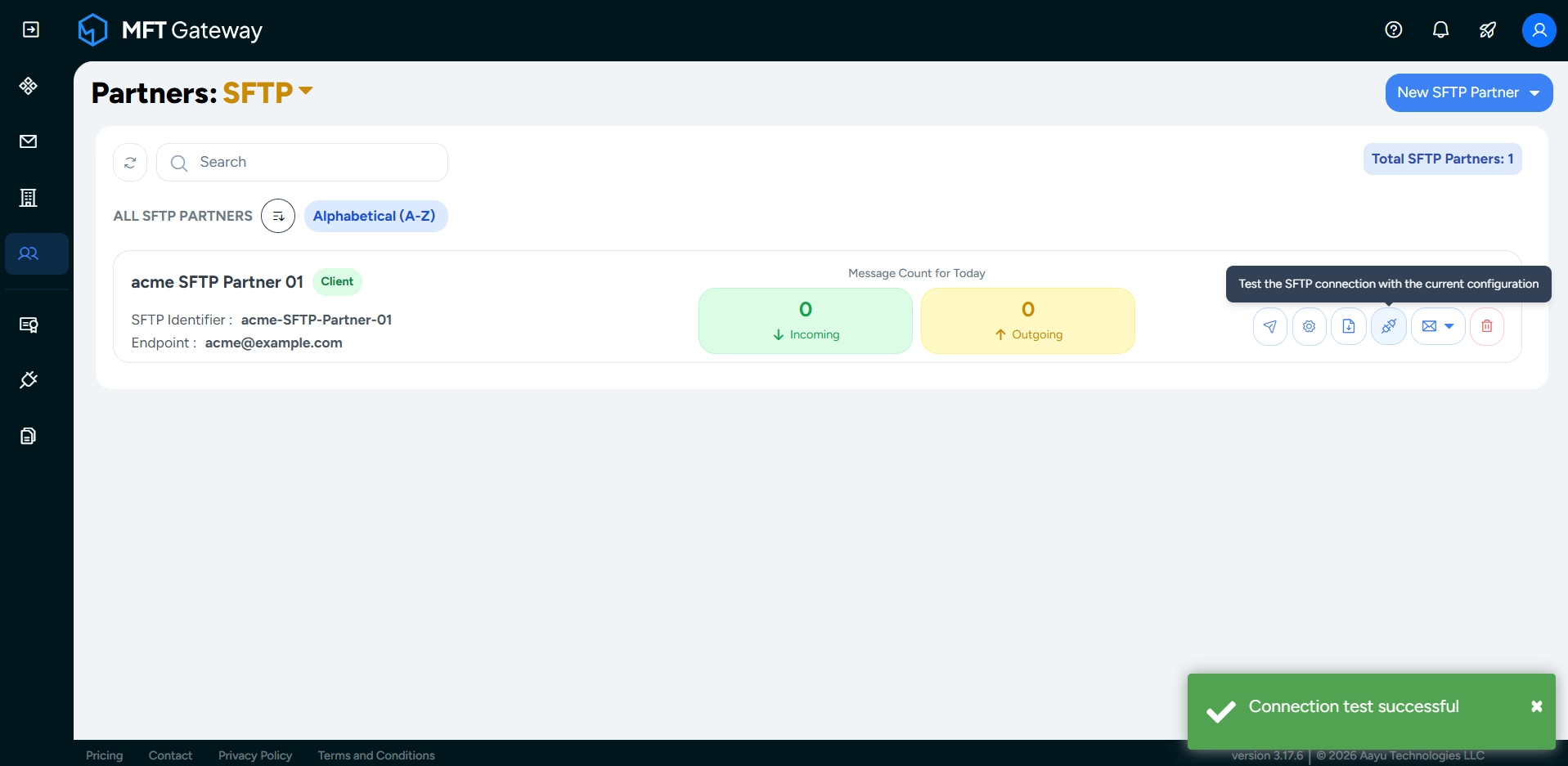Click the MFT Gateway logo
This screenshot has height=766, width=1568.
pyautogui.click(x=170, y=30)
